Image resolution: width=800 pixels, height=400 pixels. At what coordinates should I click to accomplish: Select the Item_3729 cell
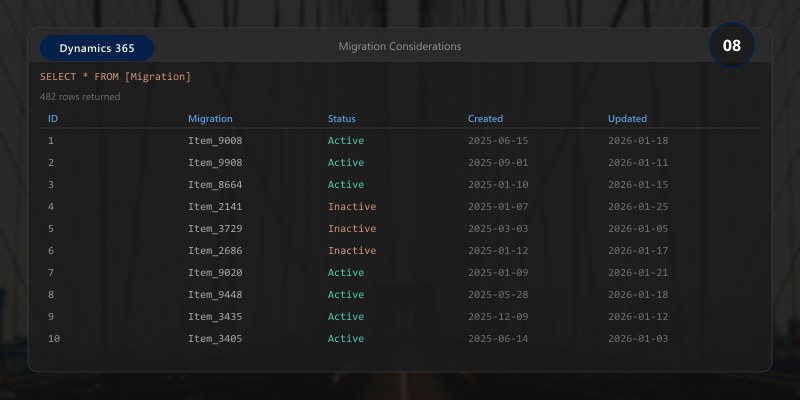point(215,229)
